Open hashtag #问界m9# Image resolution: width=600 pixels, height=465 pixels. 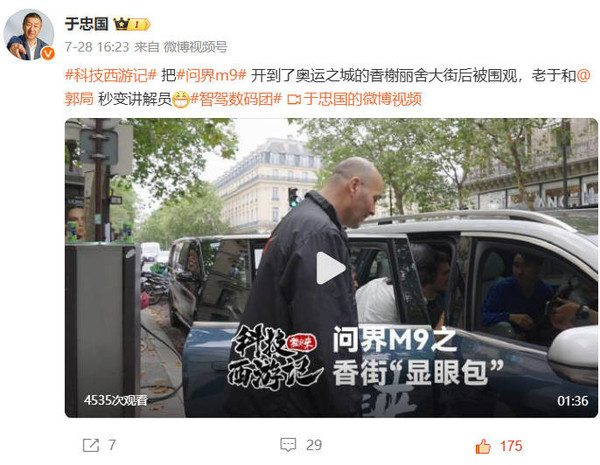coord(211,75)
